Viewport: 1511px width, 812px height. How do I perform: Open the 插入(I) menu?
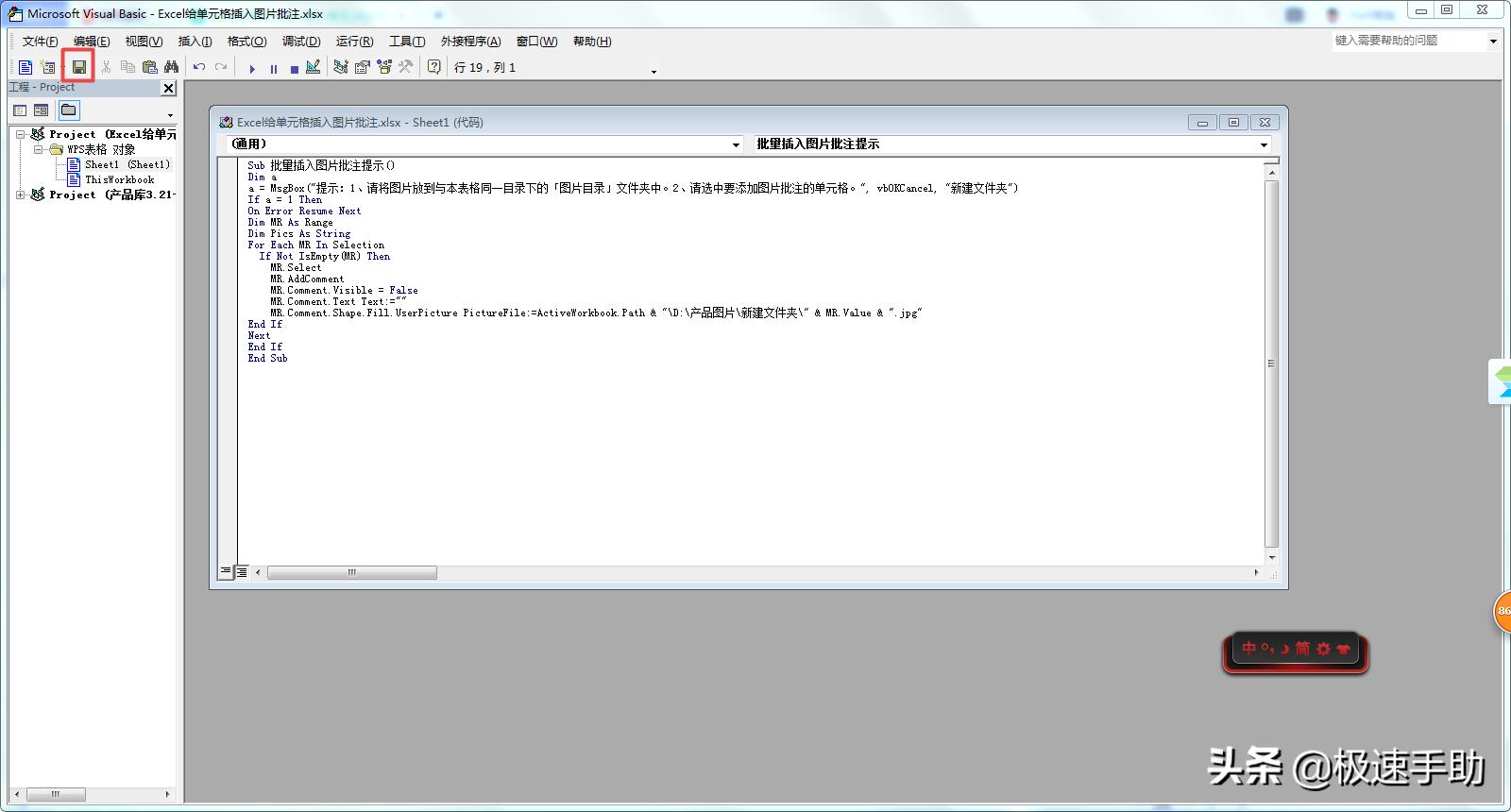pyautogui.click(x=195, y=42)
